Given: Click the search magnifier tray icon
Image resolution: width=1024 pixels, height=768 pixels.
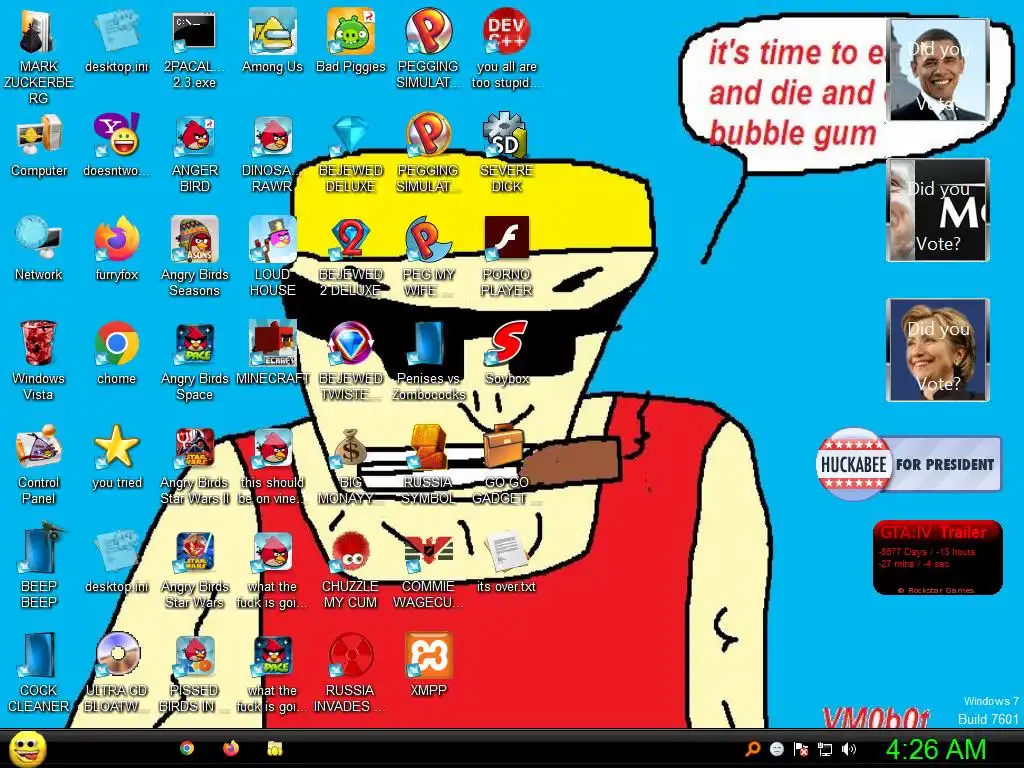Looking at the screenshot, I should coord(753,749).
